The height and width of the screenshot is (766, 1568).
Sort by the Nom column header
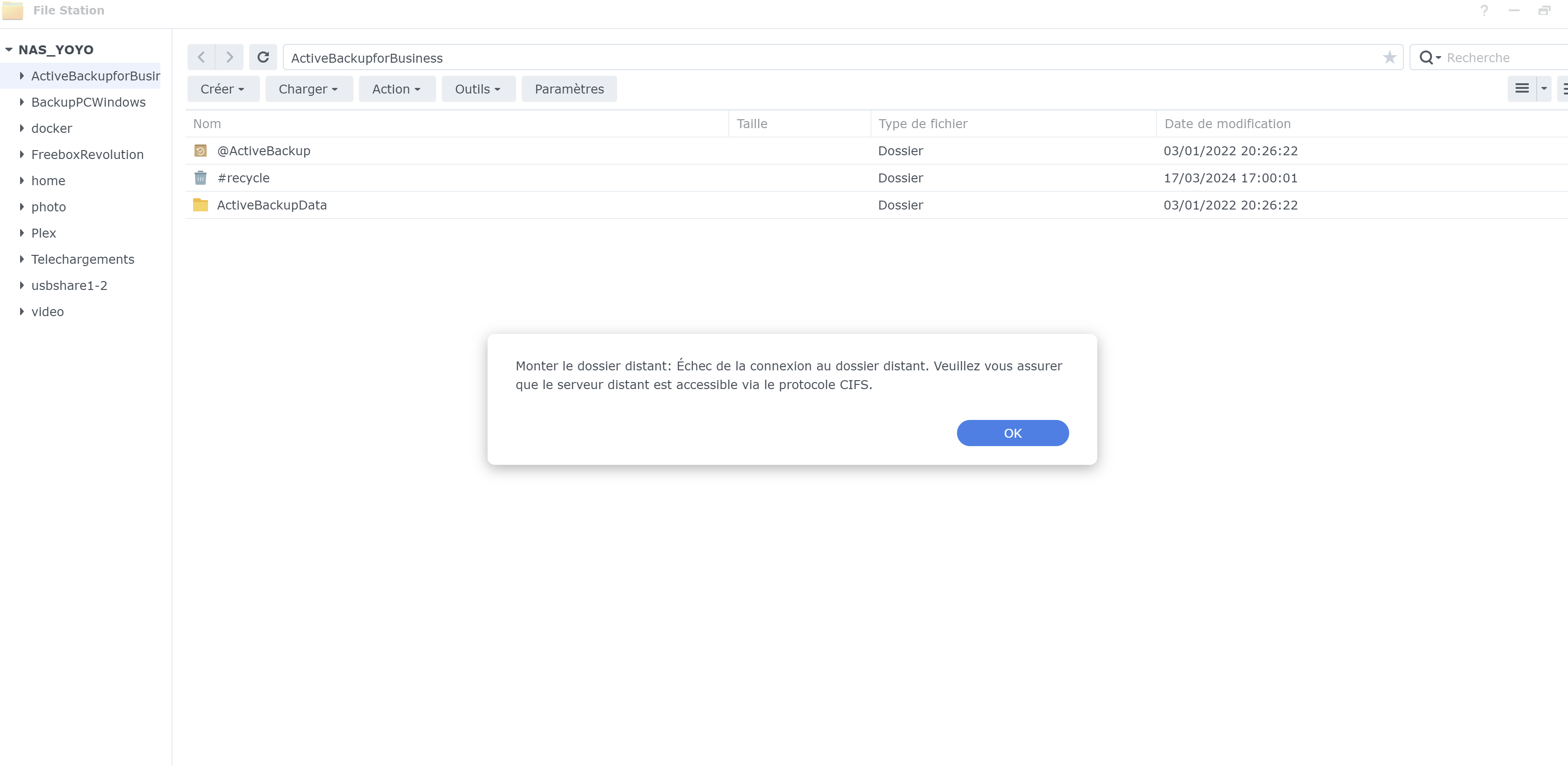coord(457,123)
